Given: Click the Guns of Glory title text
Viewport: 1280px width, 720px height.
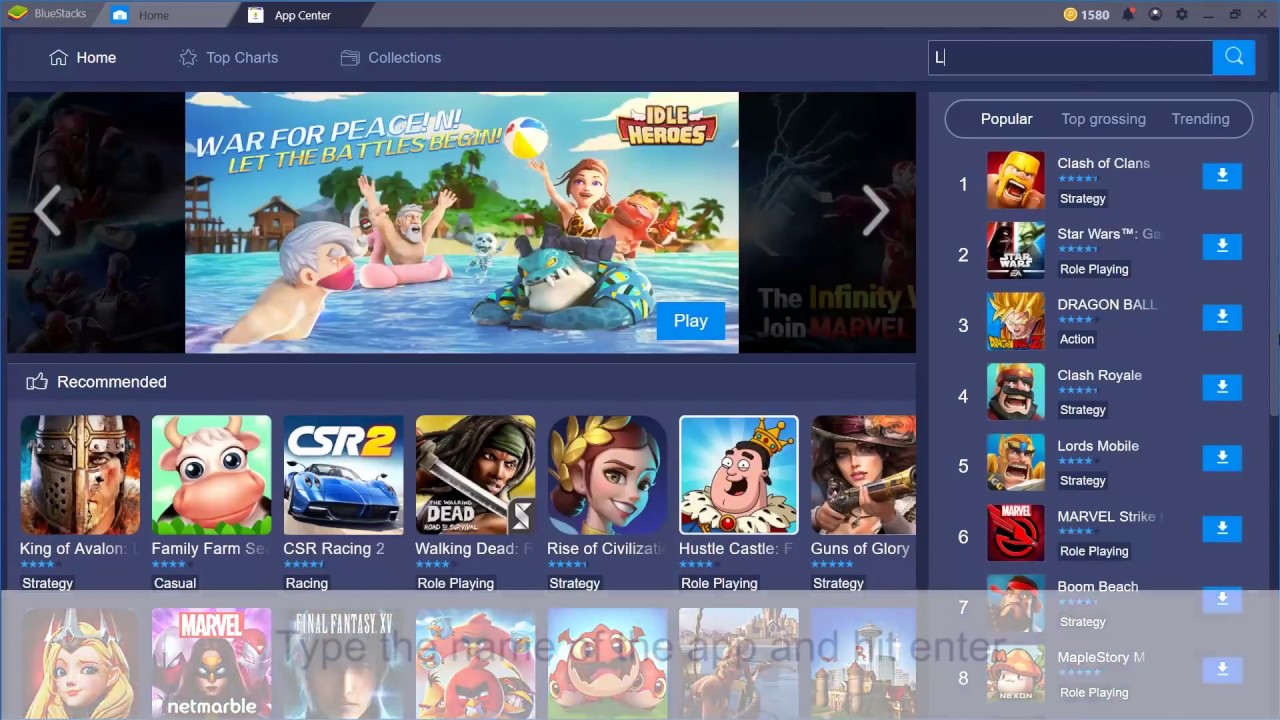Looking at the screenshot, I should (860, 548).
